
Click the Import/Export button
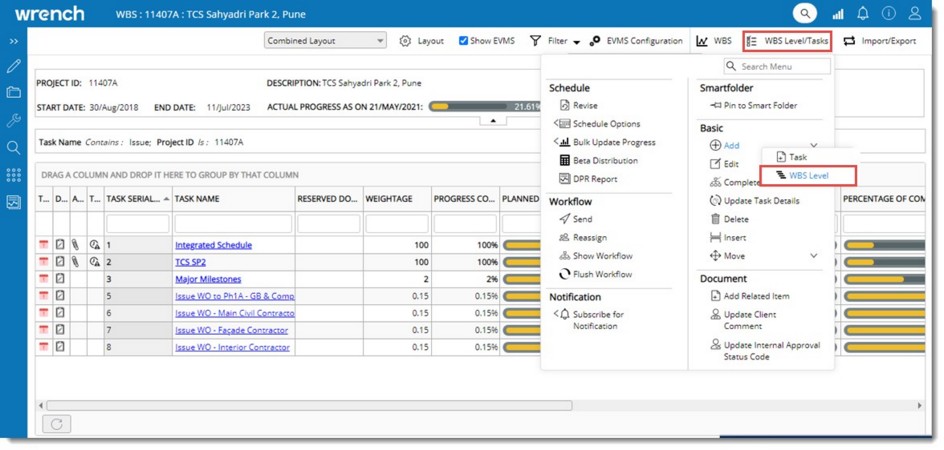point(880,41)
